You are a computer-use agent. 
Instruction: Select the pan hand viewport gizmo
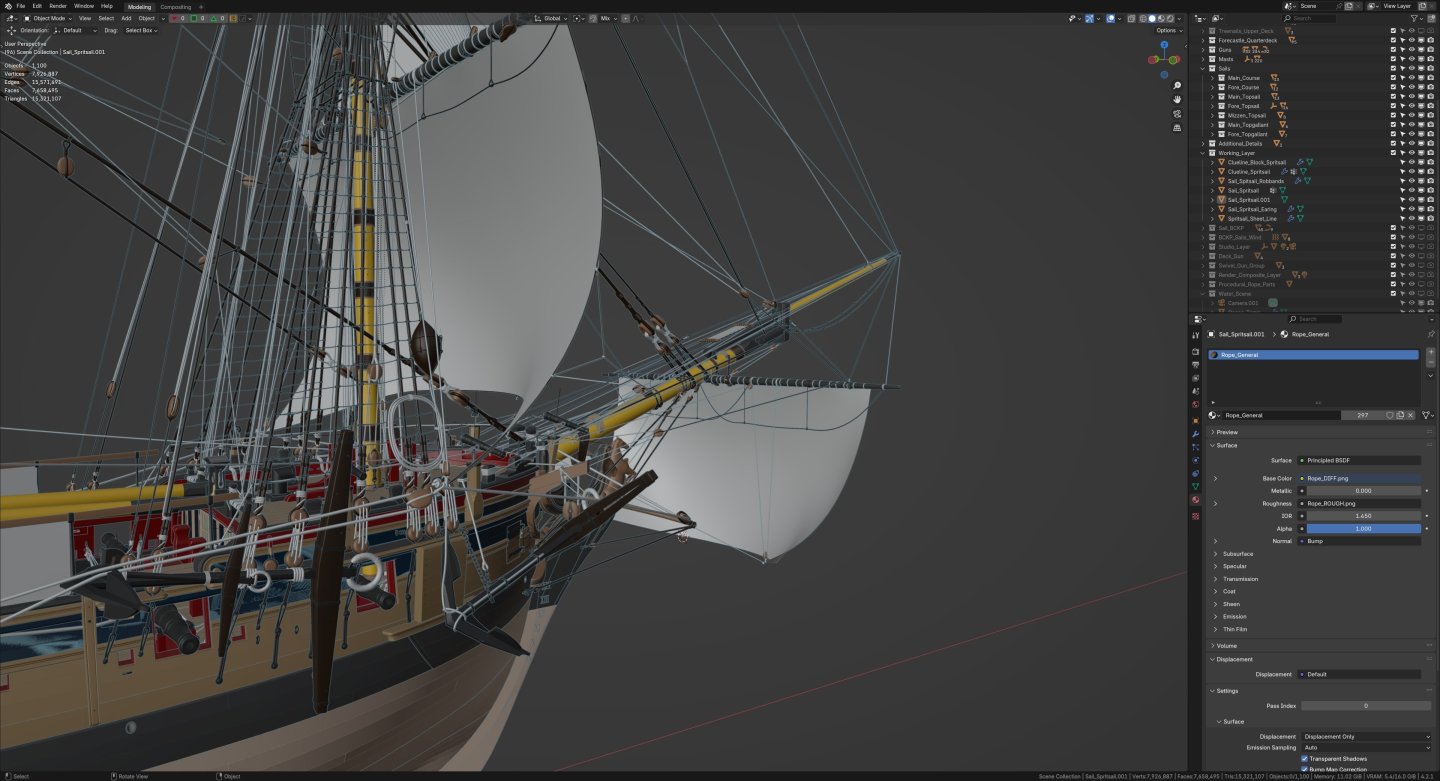1178,100
